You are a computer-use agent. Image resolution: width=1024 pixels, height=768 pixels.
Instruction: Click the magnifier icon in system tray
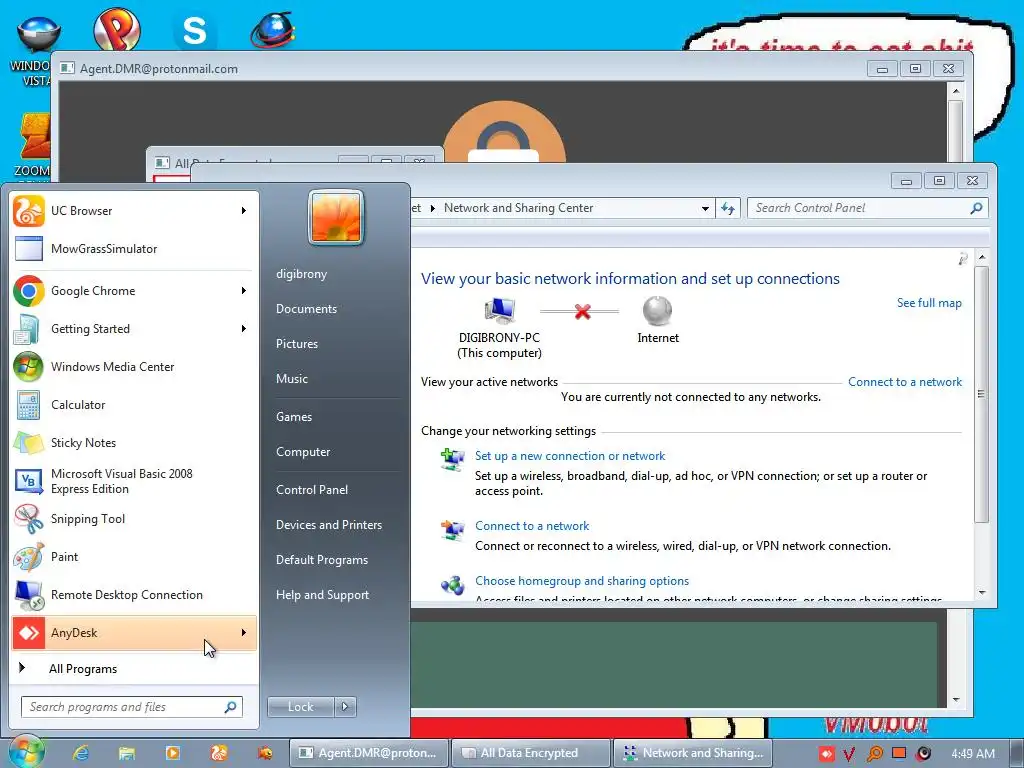[x=874, y=754]
